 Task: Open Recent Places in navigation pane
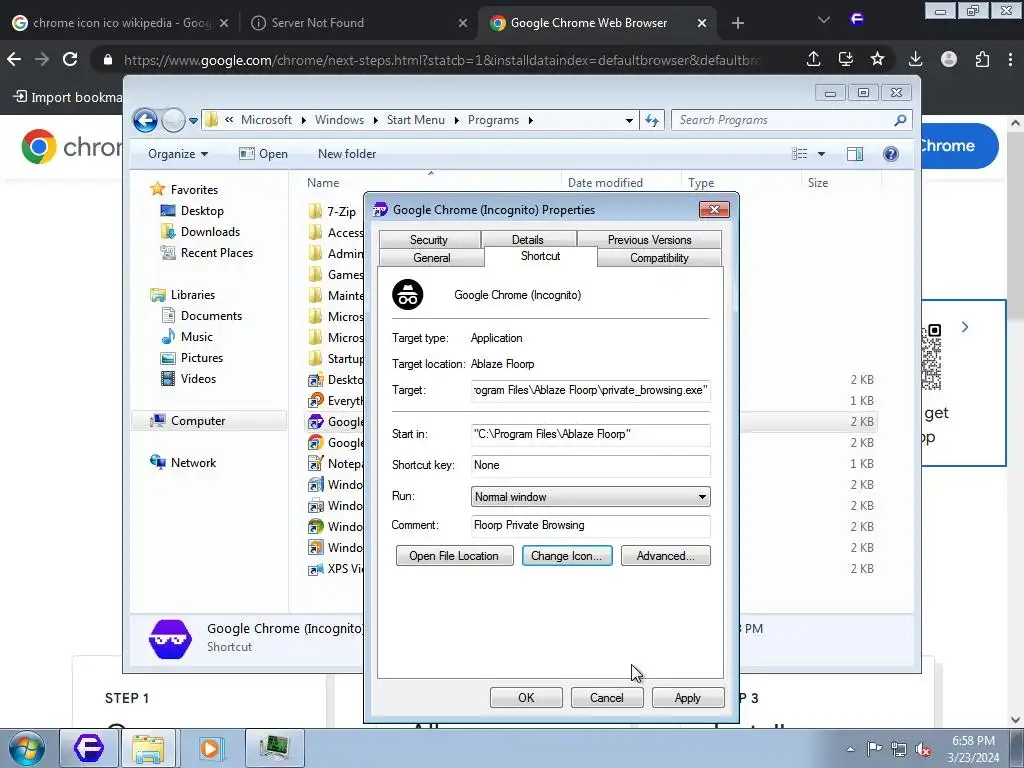tap(206, 253)
